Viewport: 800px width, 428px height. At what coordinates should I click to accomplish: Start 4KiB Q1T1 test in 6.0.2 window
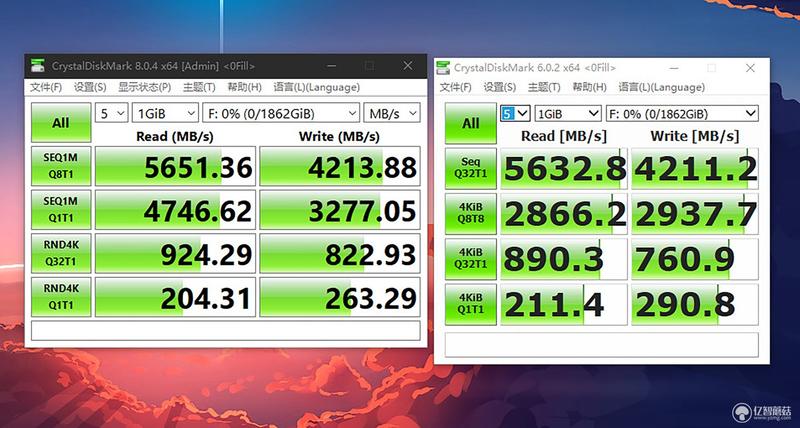point(470,304)
